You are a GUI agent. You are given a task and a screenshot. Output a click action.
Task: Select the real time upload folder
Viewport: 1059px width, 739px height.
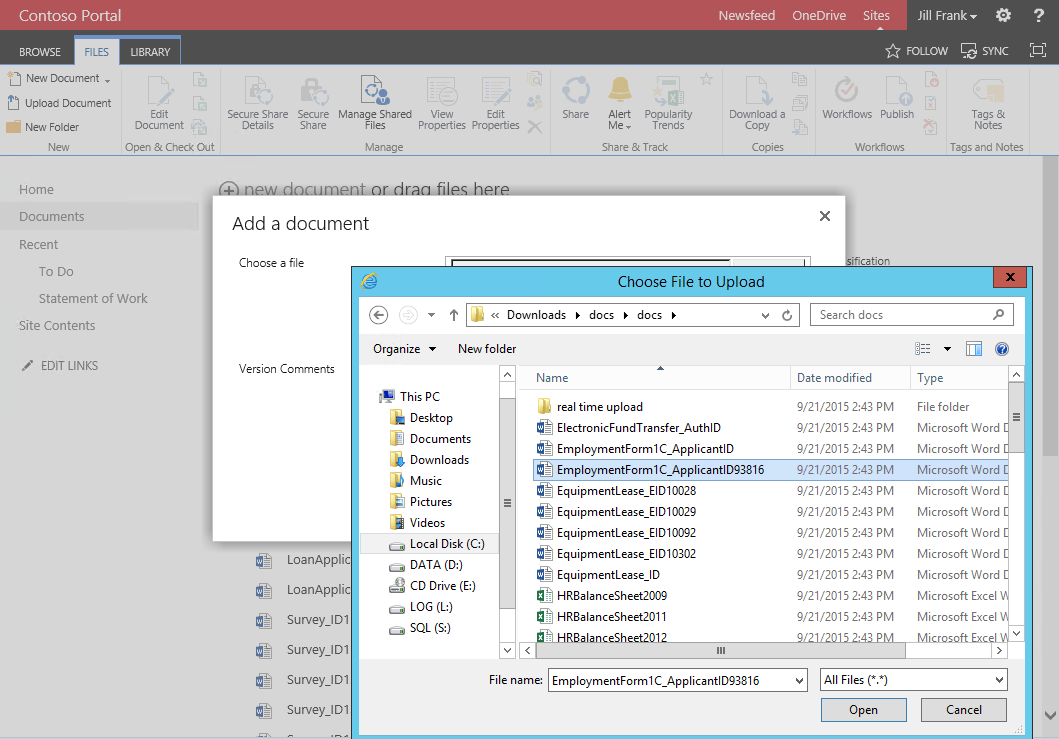pyautogui.click(x=590, y=407)
